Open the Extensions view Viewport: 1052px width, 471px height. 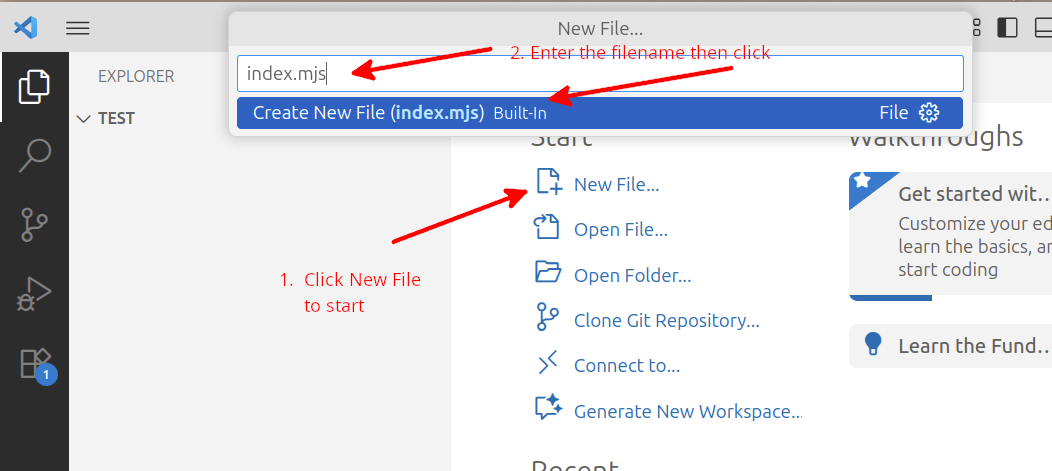click(x=34, y=364)
